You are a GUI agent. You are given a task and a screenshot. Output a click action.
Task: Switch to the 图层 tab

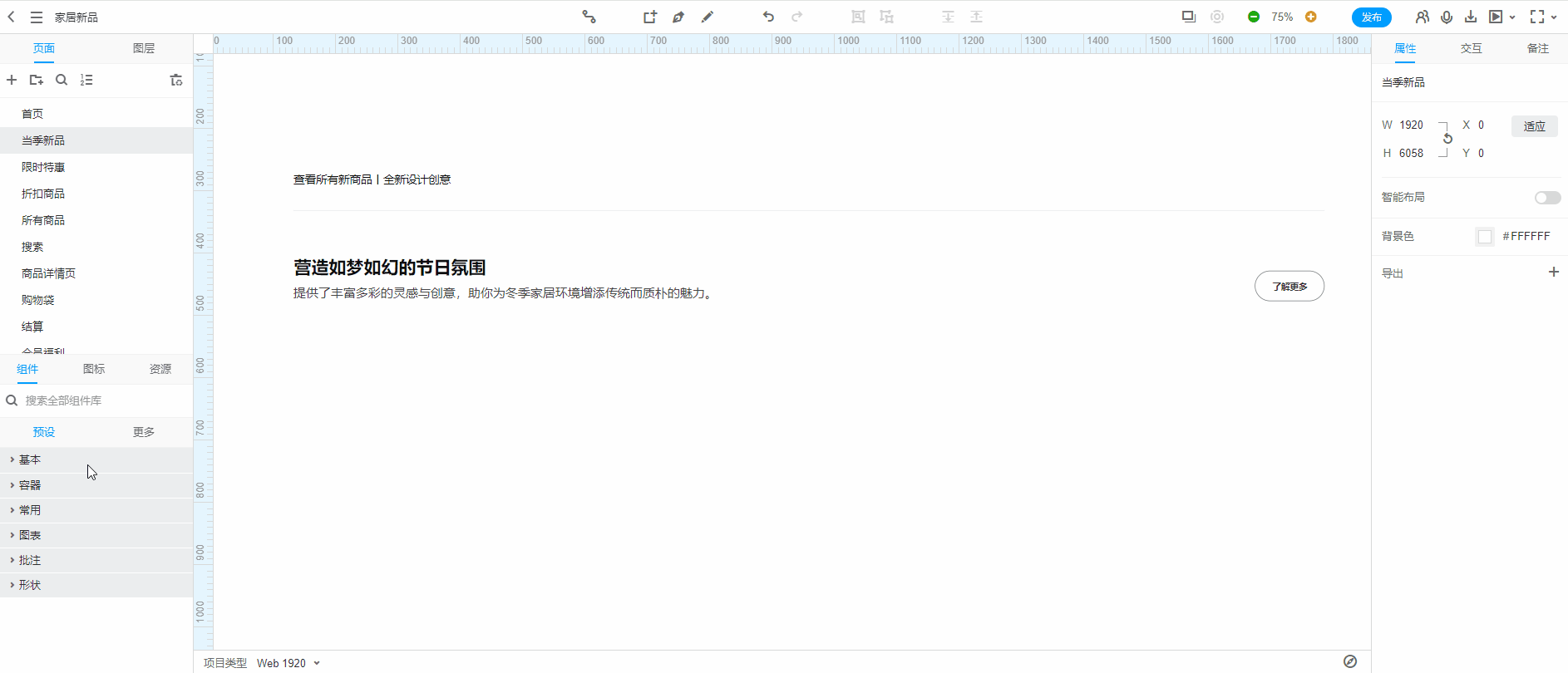click(x=144, y=48)
